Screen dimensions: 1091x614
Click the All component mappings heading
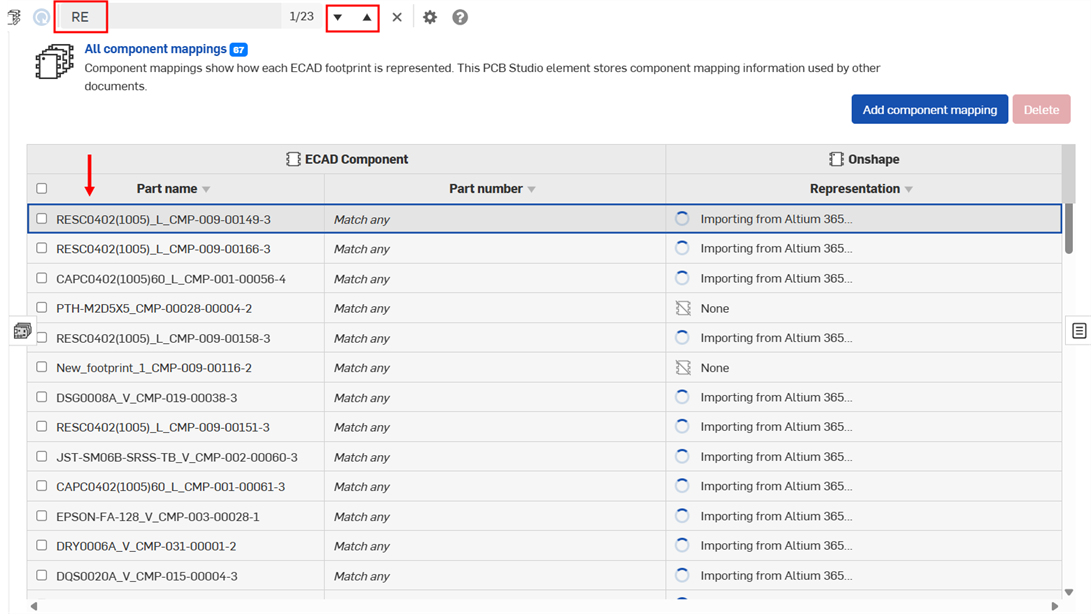[x=155, y=49]
